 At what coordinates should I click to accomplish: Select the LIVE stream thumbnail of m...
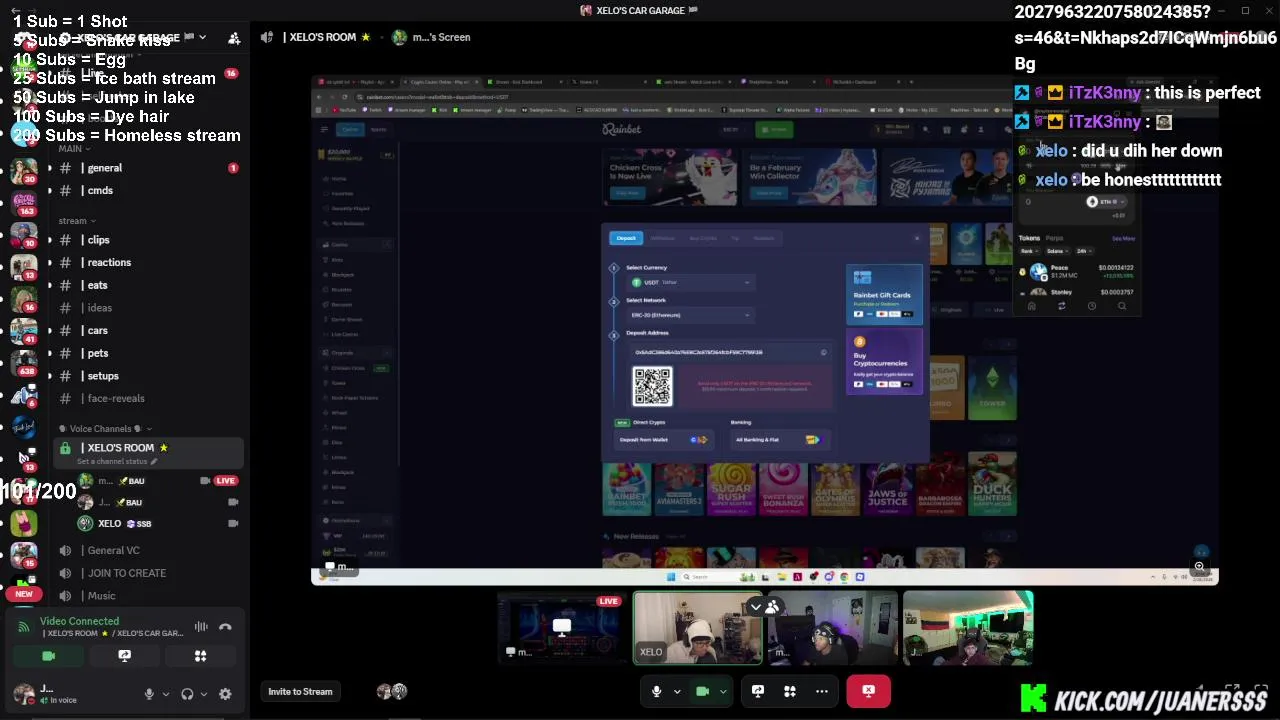click(x=562, y=628)
